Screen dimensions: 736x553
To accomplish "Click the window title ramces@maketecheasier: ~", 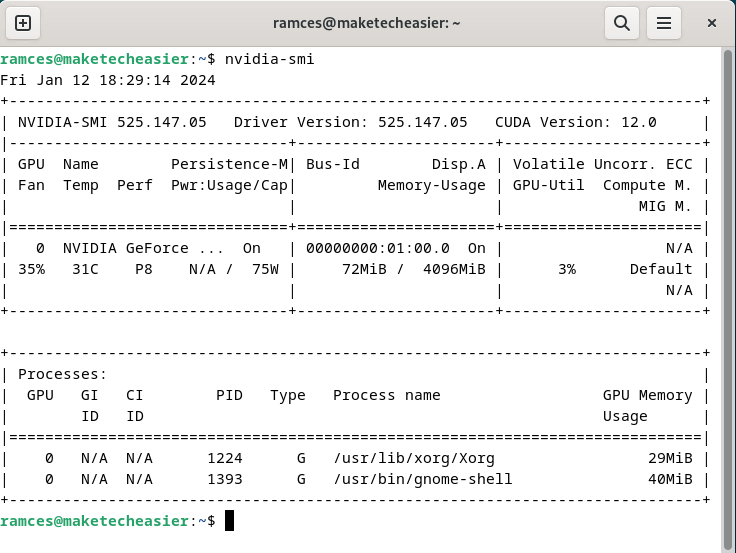I will point(367,23).
